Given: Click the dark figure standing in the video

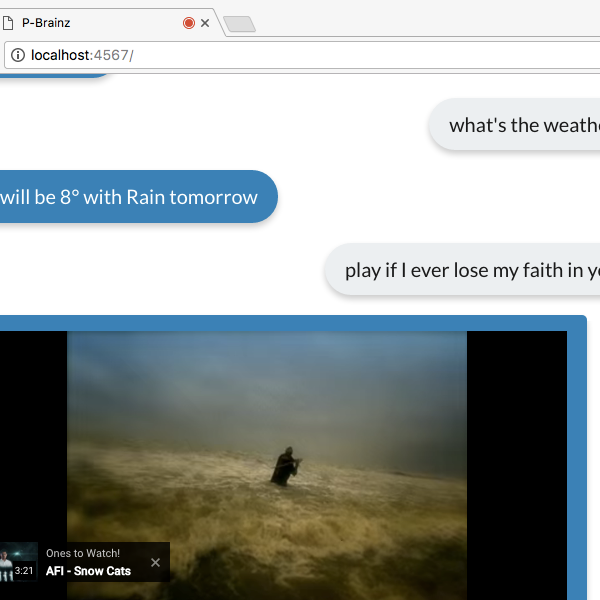Looking at the screenshot, I should (x=286, y=467).
